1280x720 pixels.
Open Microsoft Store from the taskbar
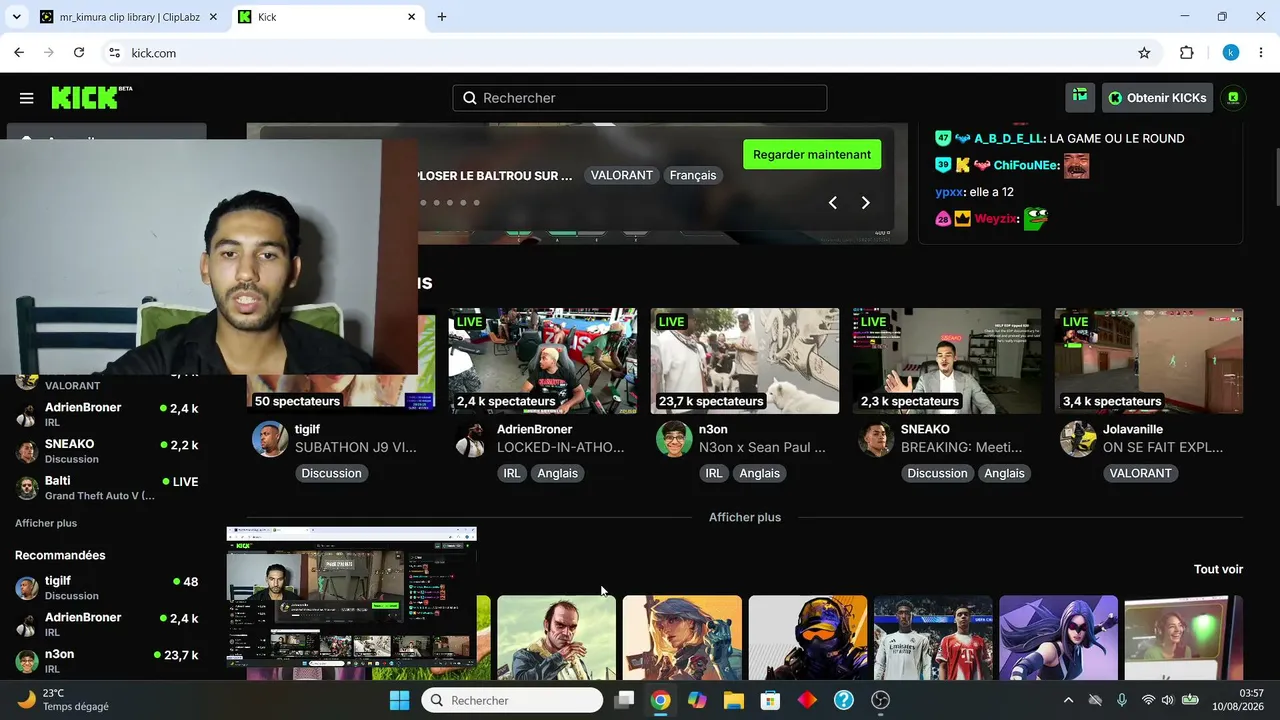[x=770, y=700]
